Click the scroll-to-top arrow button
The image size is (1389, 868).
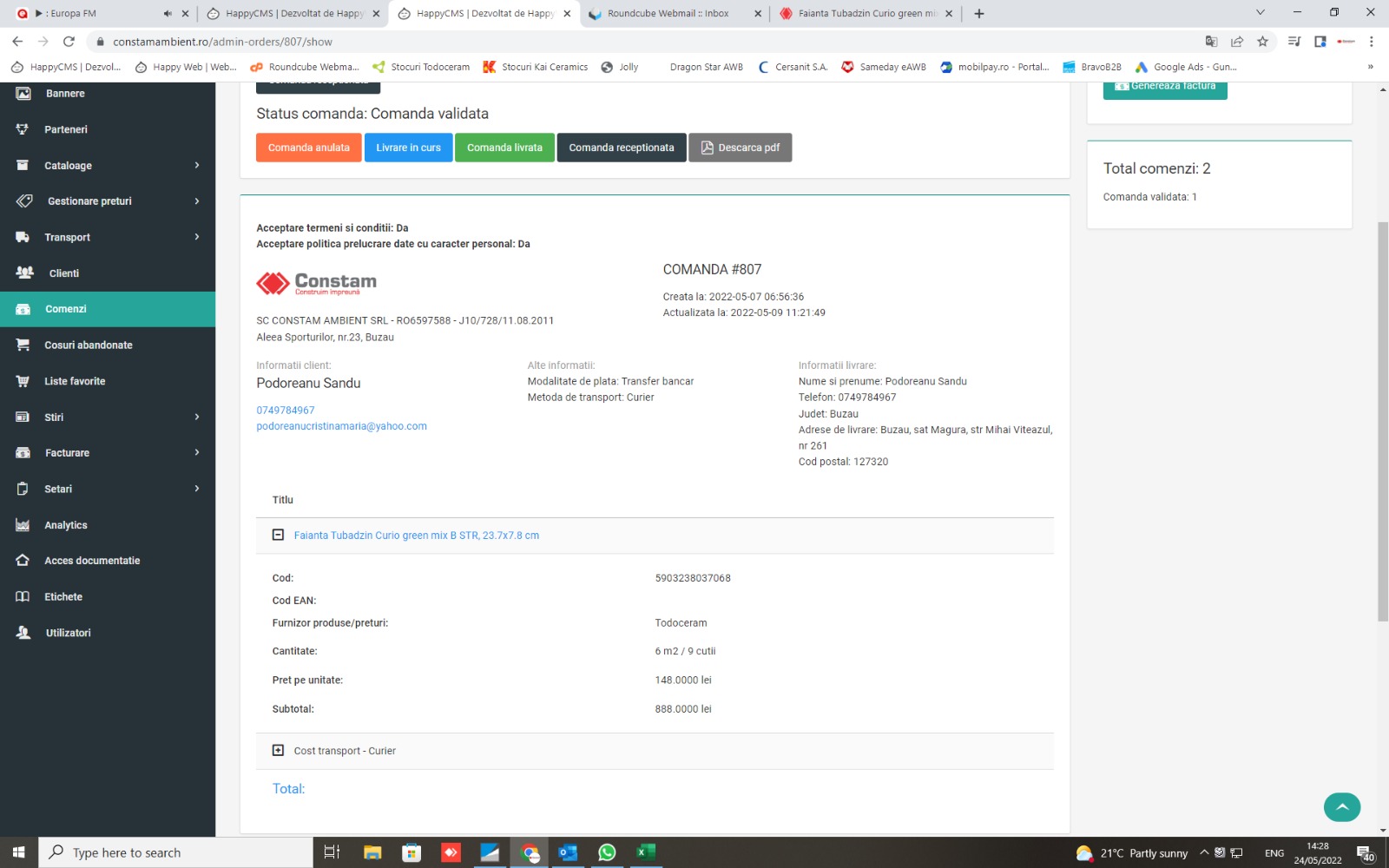point(1342,806)
